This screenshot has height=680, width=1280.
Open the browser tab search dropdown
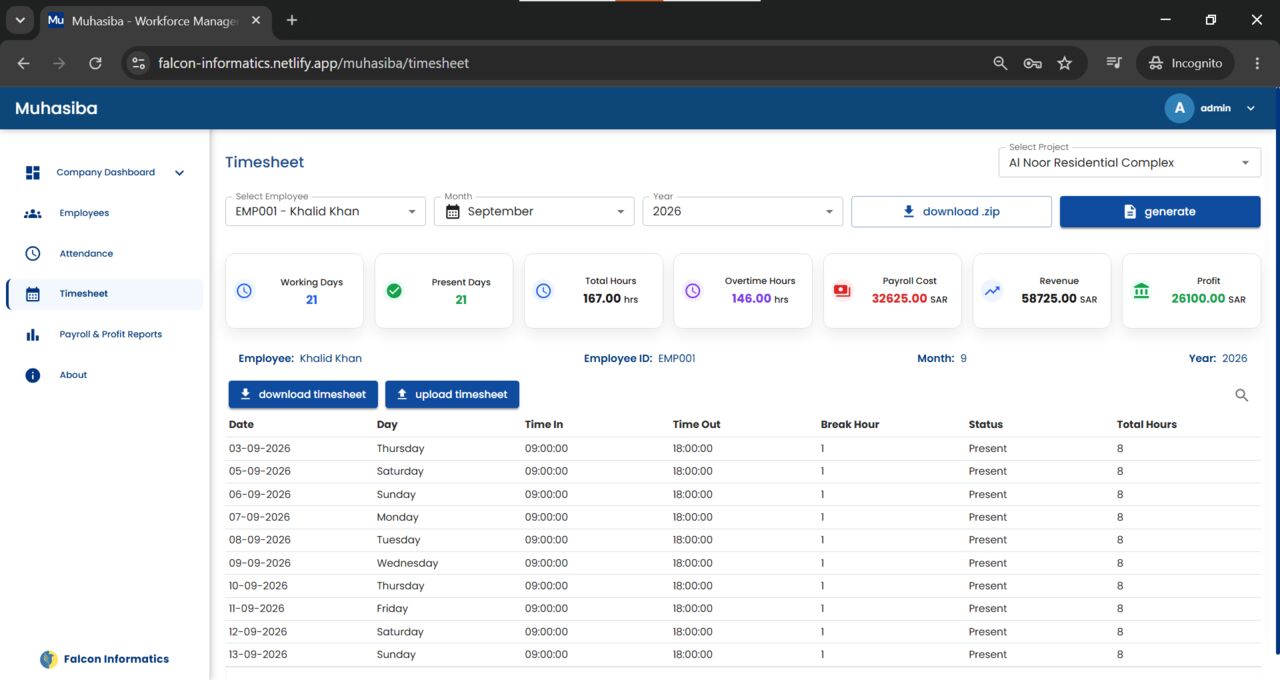tap(19, 20)
